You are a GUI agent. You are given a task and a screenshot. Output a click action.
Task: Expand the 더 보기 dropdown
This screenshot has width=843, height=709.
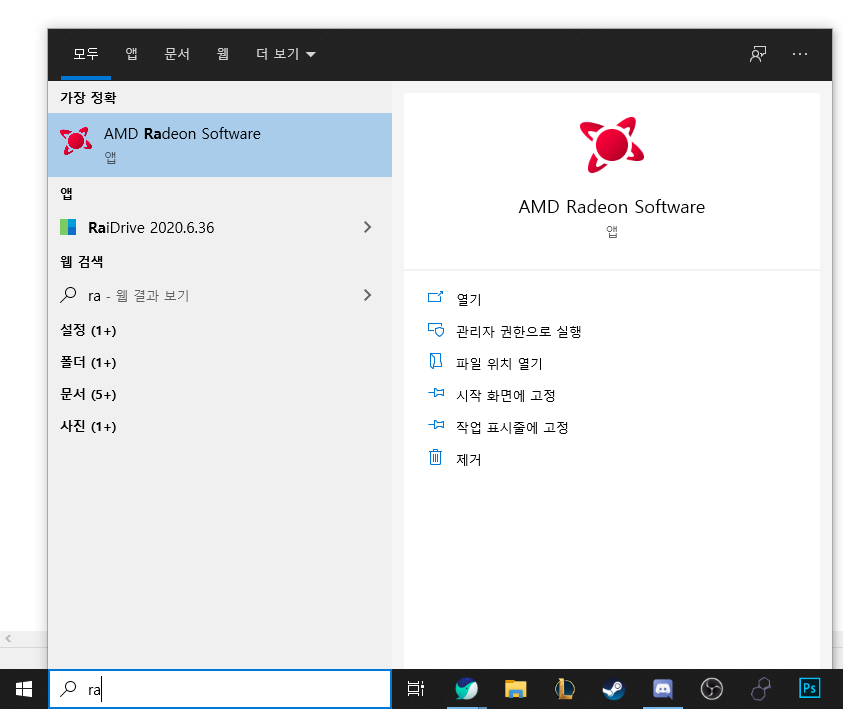285,54
